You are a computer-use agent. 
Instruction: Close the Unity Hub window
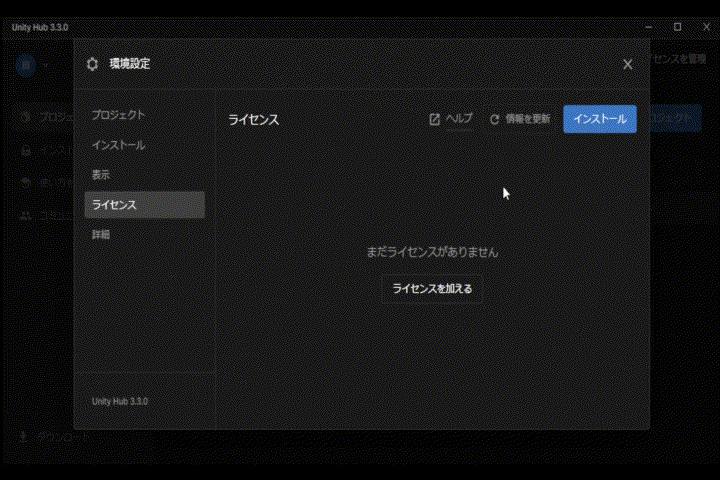(706, 27)
